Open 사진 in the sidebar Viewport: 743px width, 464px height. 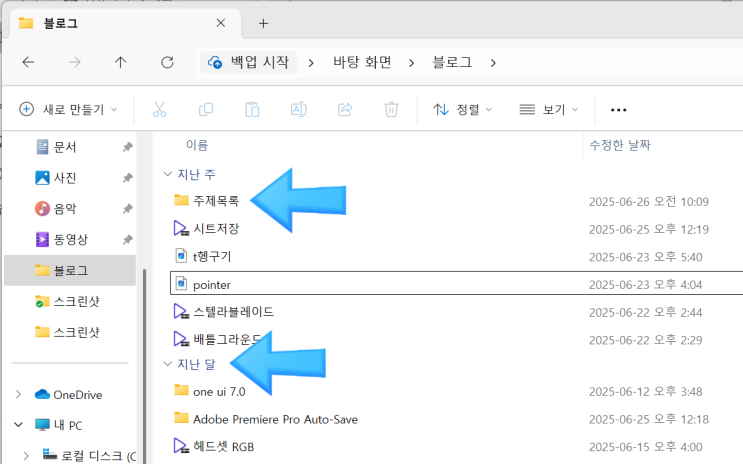click(x=65, y=178)
